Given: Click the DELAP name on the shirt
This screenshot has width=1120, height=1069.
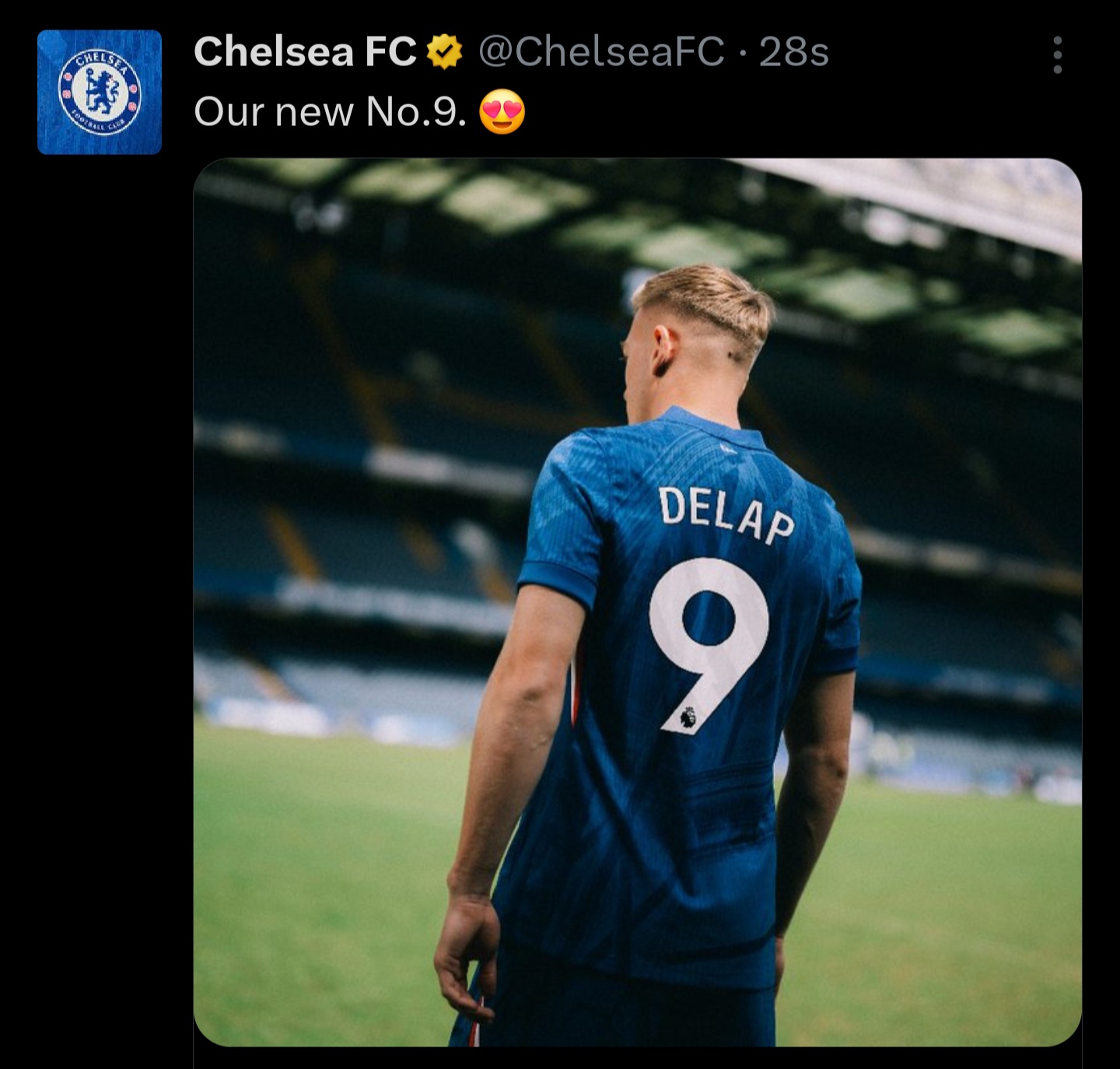Looking at the screenshot, I should point(726,514).
